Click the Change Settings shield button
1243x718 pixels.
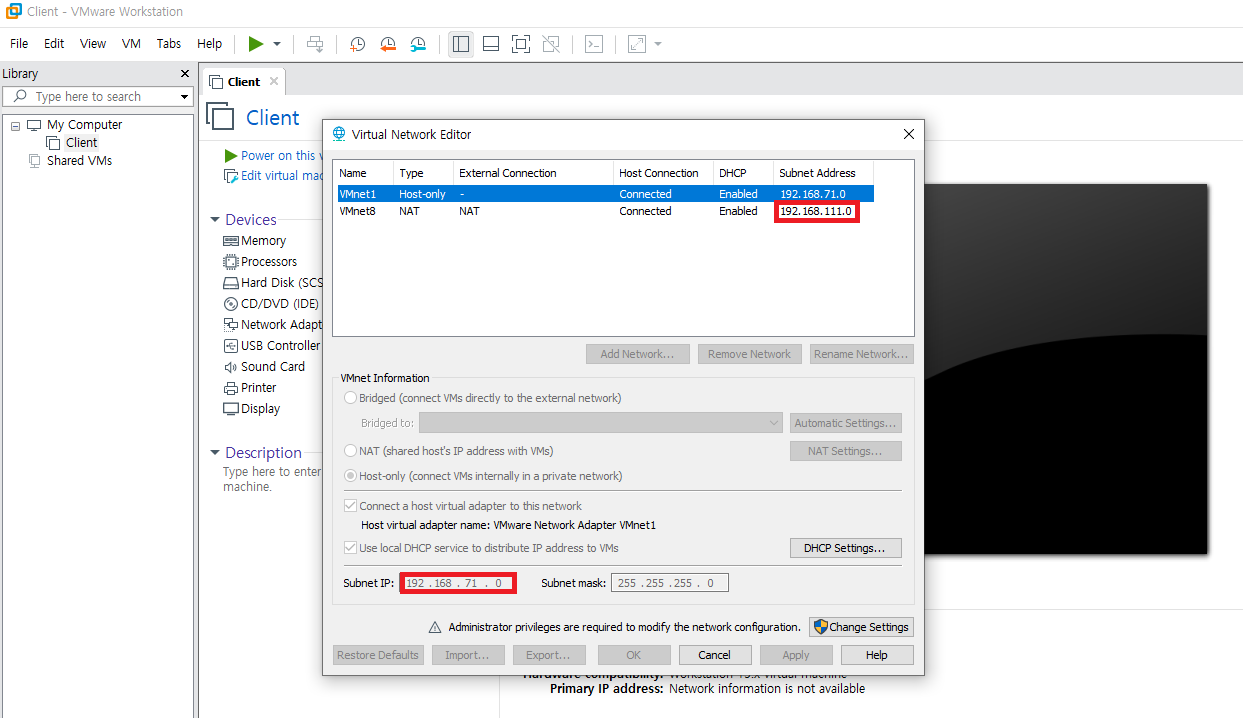pyautogui.click(x=861, y=627)
